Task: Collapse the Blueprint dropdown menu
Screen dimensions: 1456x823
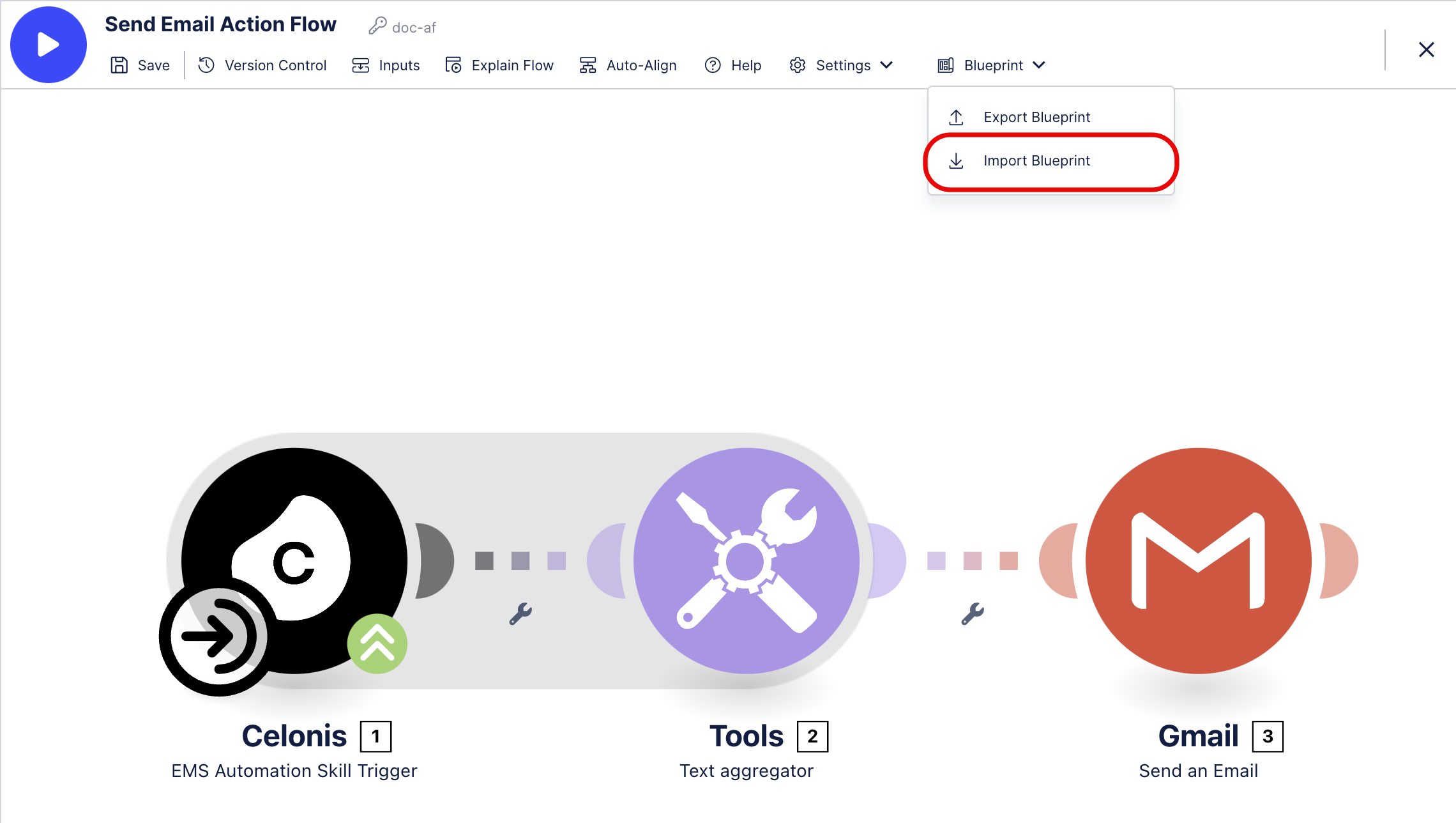Action: [x=991, y=65]
